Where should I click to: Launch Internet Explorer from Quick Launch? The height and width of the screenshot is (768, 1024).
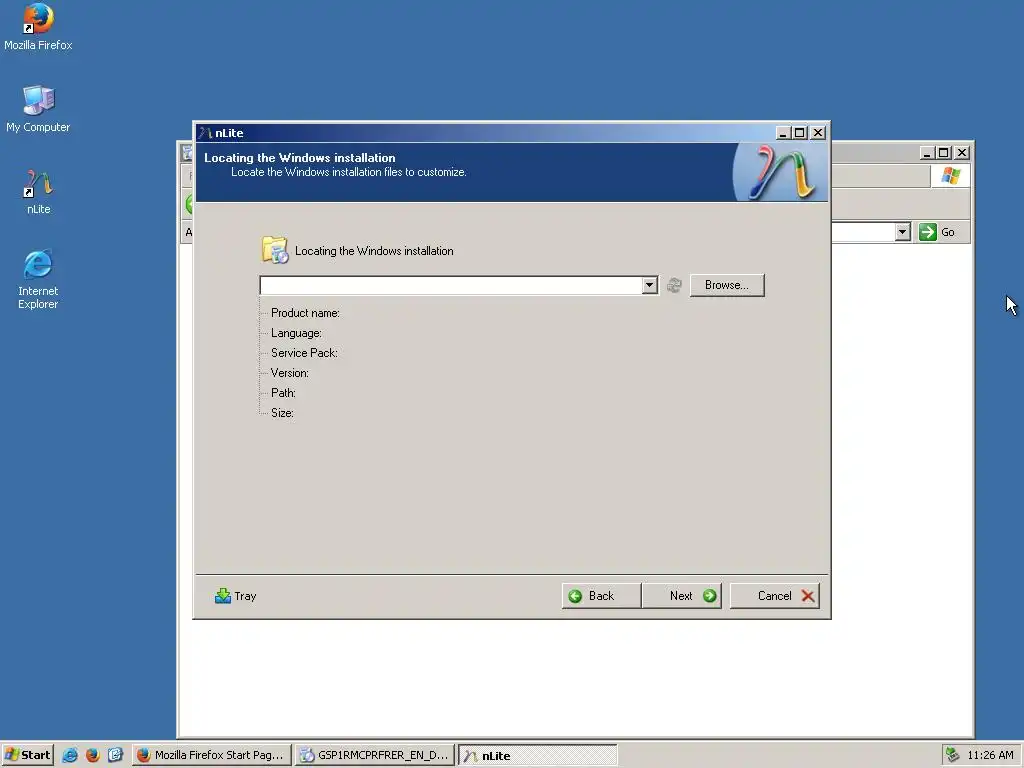pyautogui.click(x=70, y=755)
